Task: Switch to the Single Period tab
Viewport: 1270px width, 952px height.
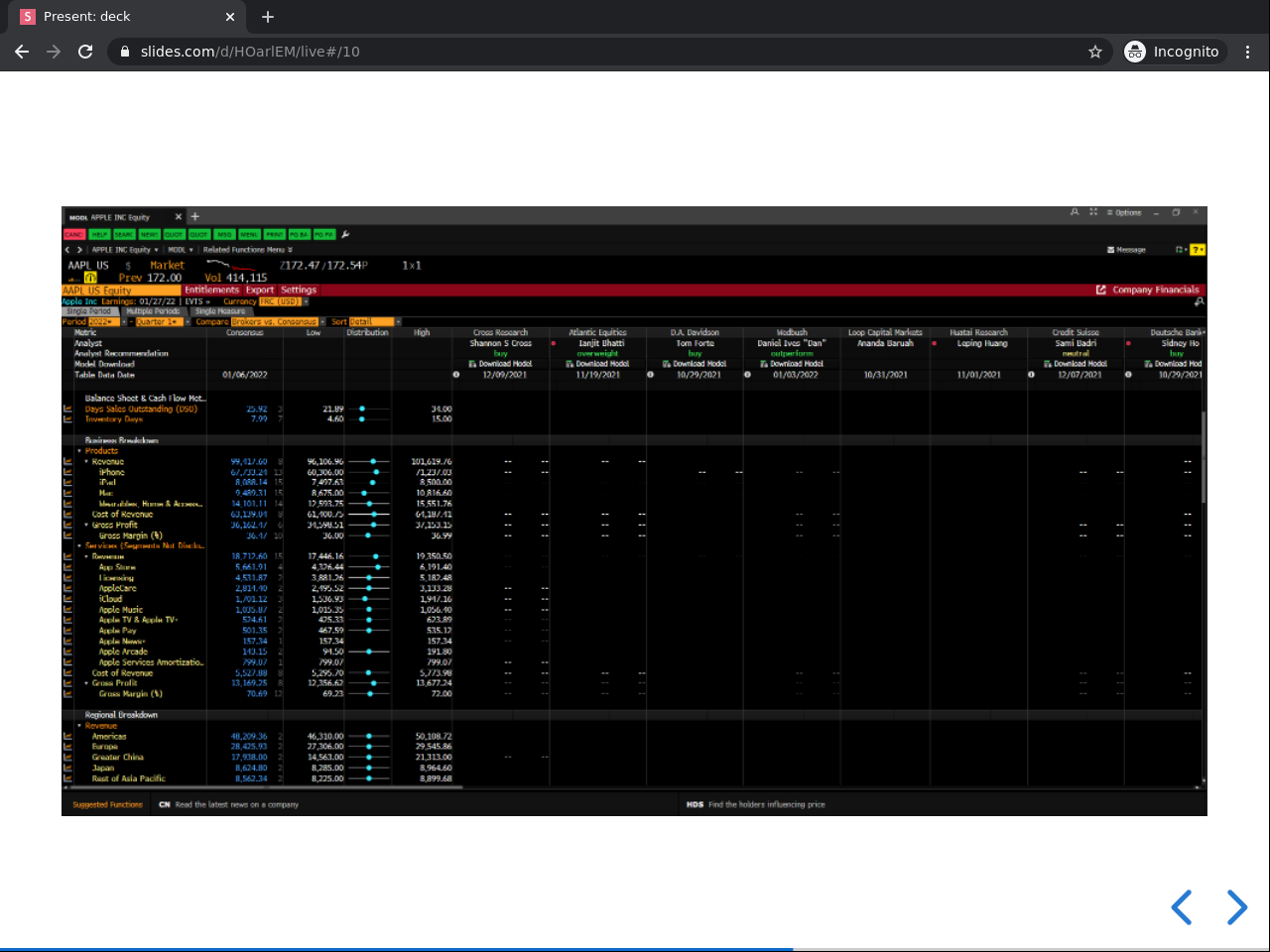Action: pos(89,311)
